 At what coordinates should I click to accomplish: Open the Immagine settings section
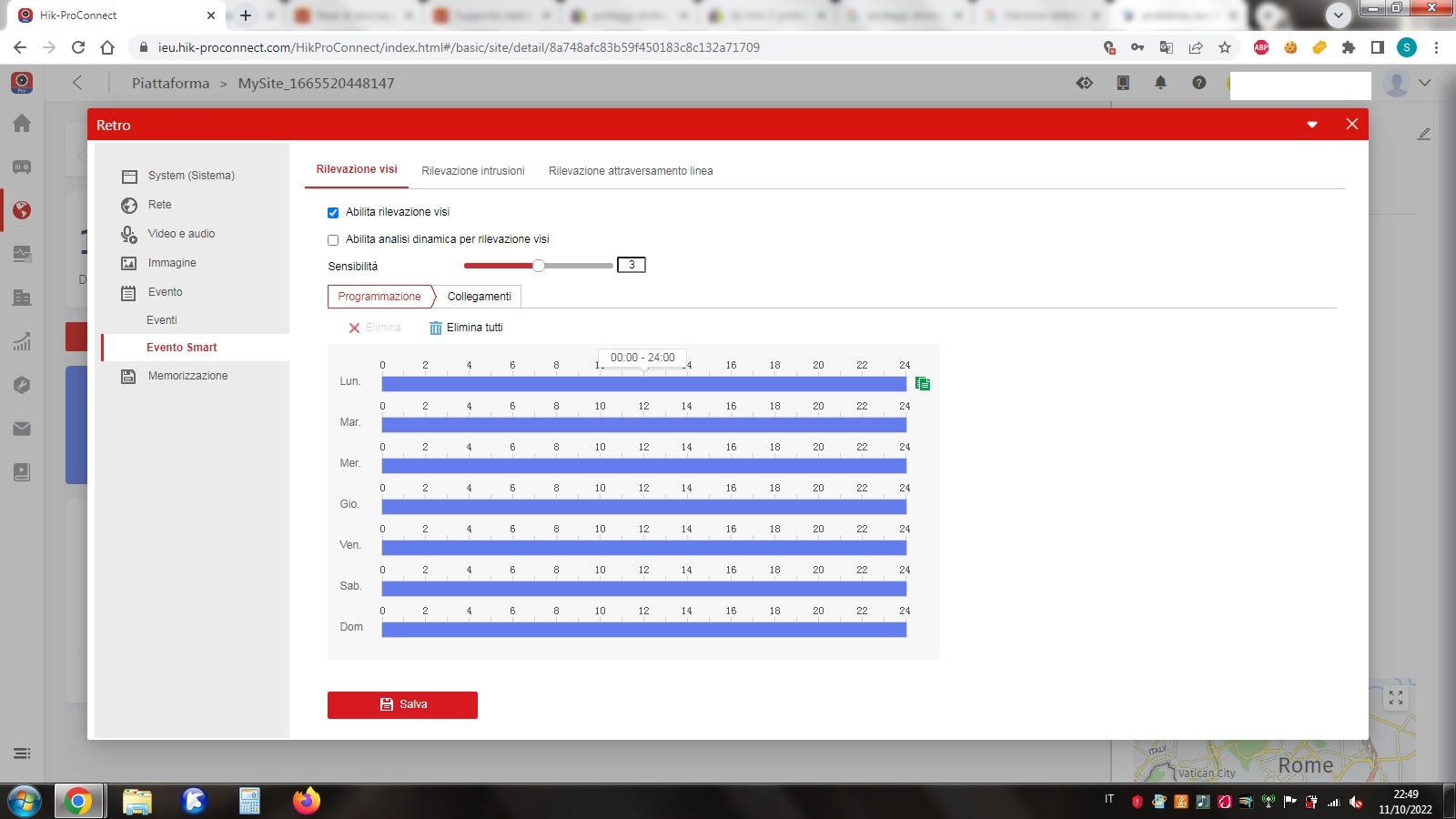[x=171, y=263]
